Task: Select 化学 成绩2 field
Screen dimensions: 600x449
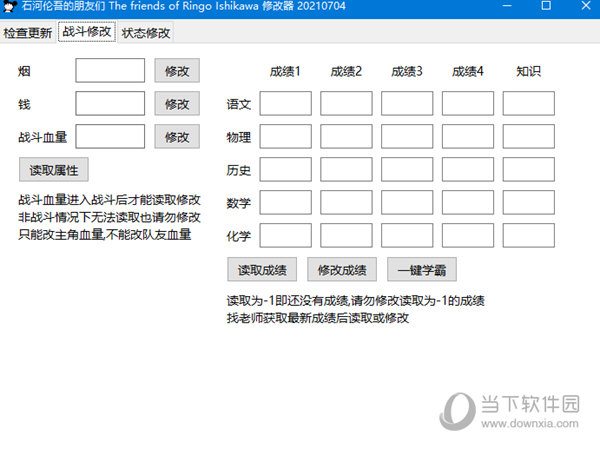Action: pyautogui.click(x=346, y=235)
